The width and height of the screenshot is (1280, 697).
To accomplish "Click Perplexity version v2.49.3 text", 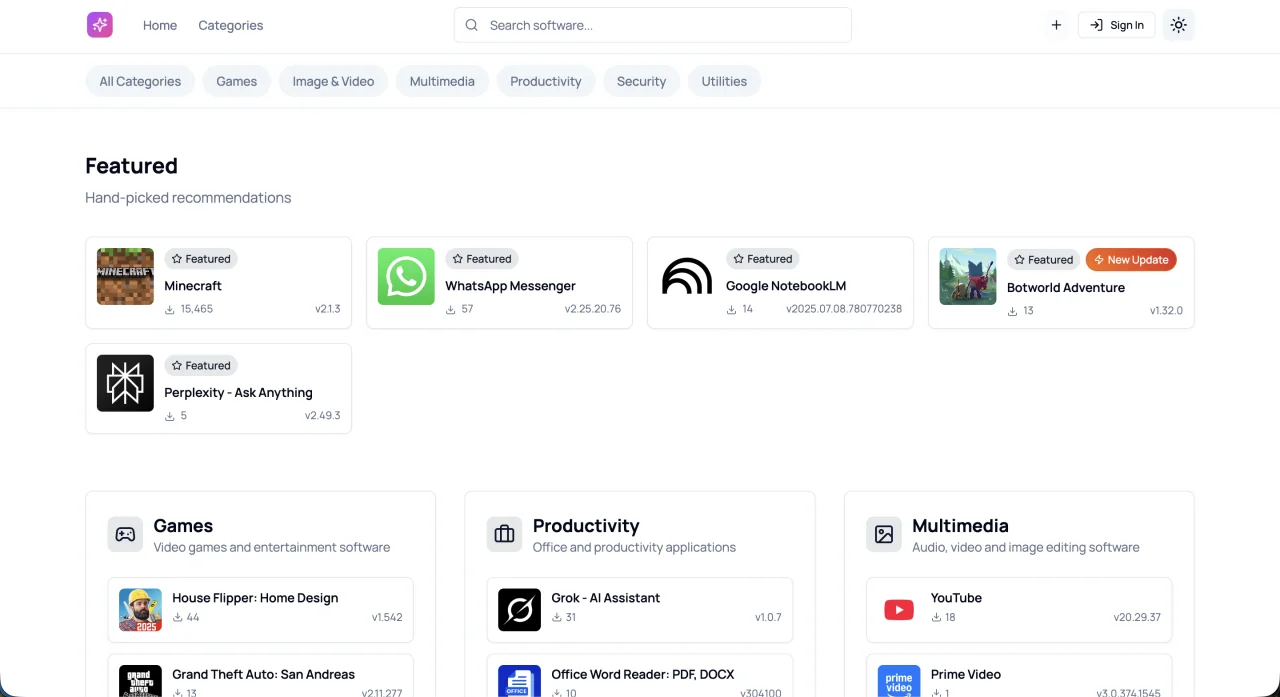I will pyautogui.click(x=323, y=416).
